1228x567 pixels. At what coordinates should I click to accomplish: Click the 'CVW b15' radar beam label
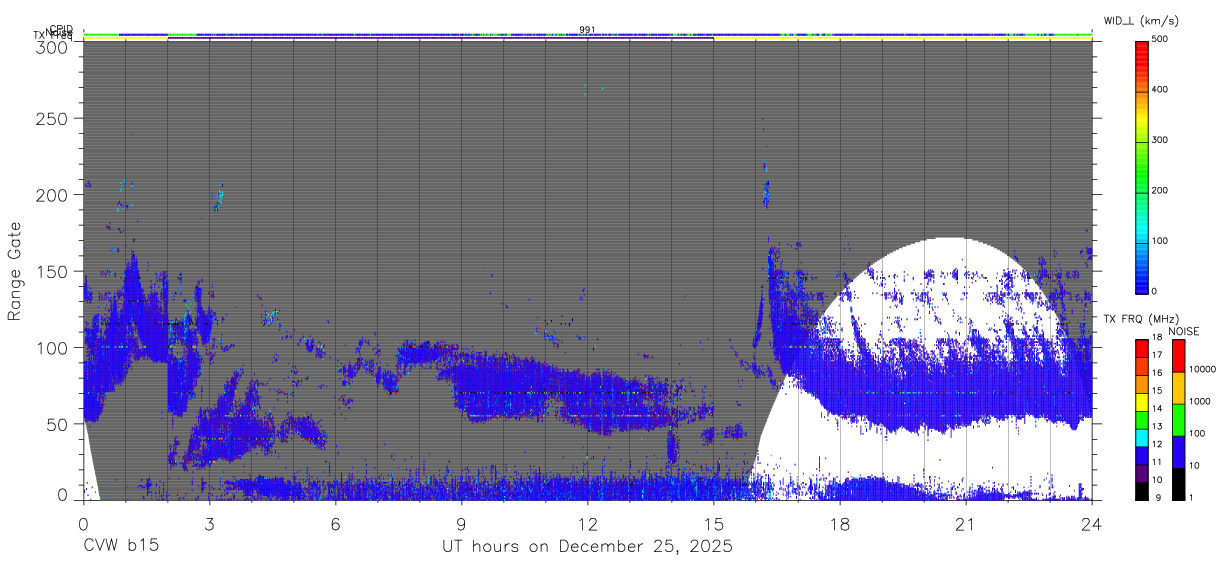[121, 547]
